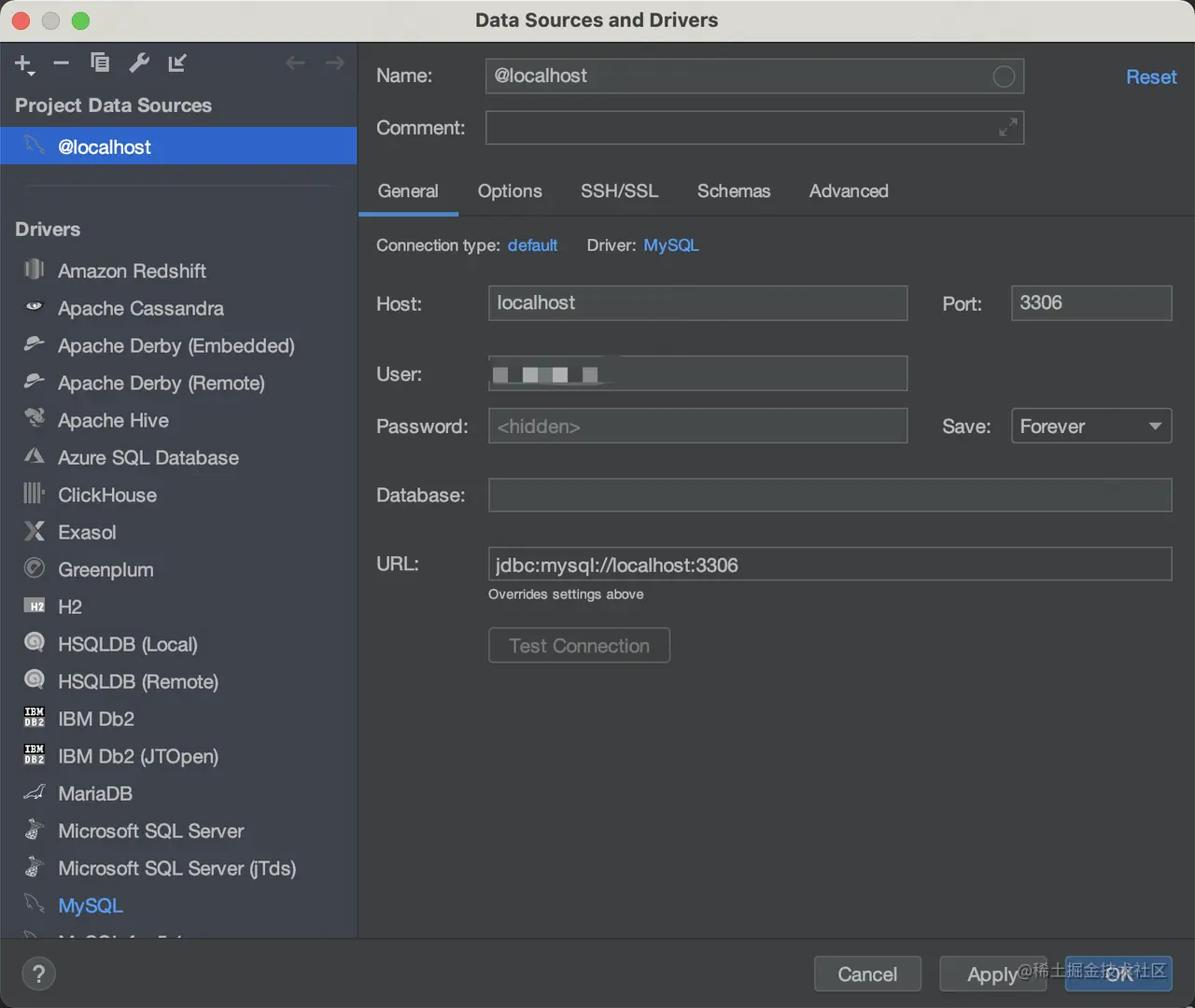Screen dimensions: 1195x1008
Task: Click the HSQLDB (Local) icon
Action: pos(35,642)
